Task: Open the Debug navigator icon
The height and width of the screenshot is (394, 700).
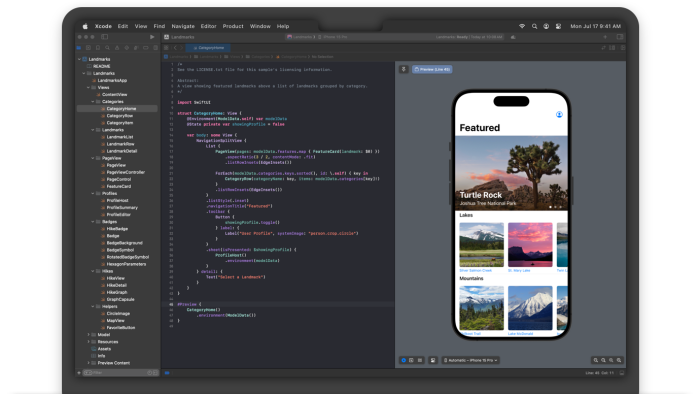Action: tap(136, 48)
